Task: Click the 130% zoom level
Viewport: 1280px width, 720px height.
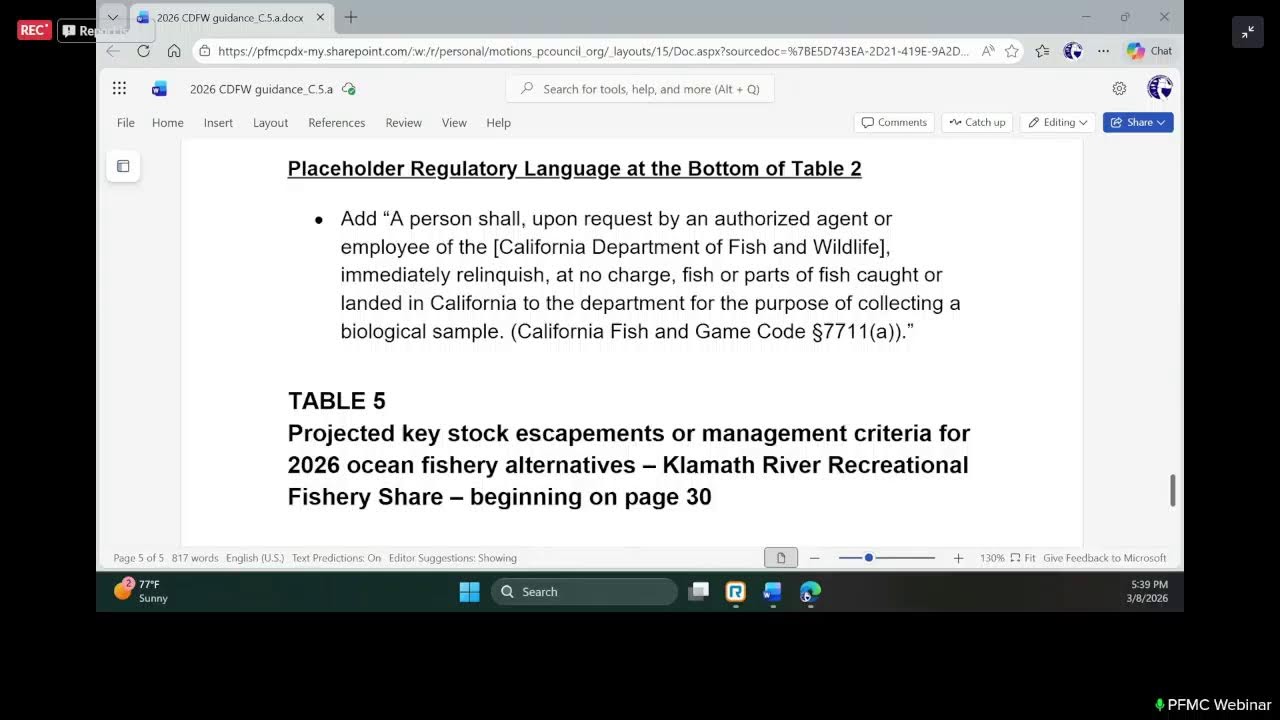Action: pos(992,558)
